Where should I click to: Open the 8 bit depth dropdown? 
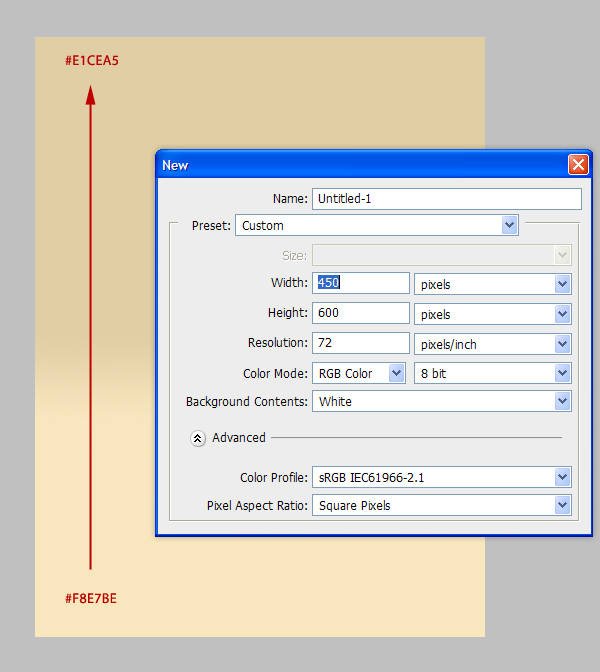point(492,373)
